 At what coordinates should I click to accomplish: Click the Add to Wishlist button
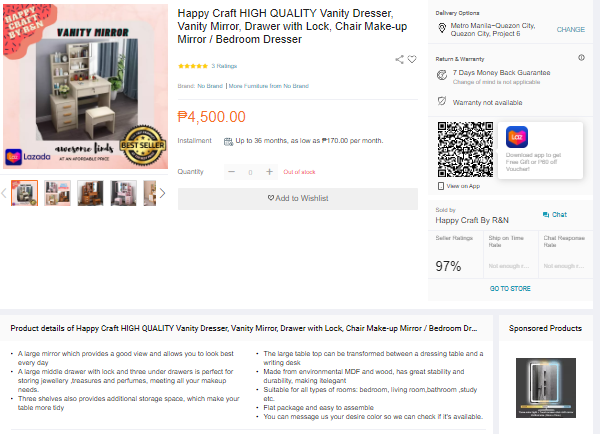[298, 199]
